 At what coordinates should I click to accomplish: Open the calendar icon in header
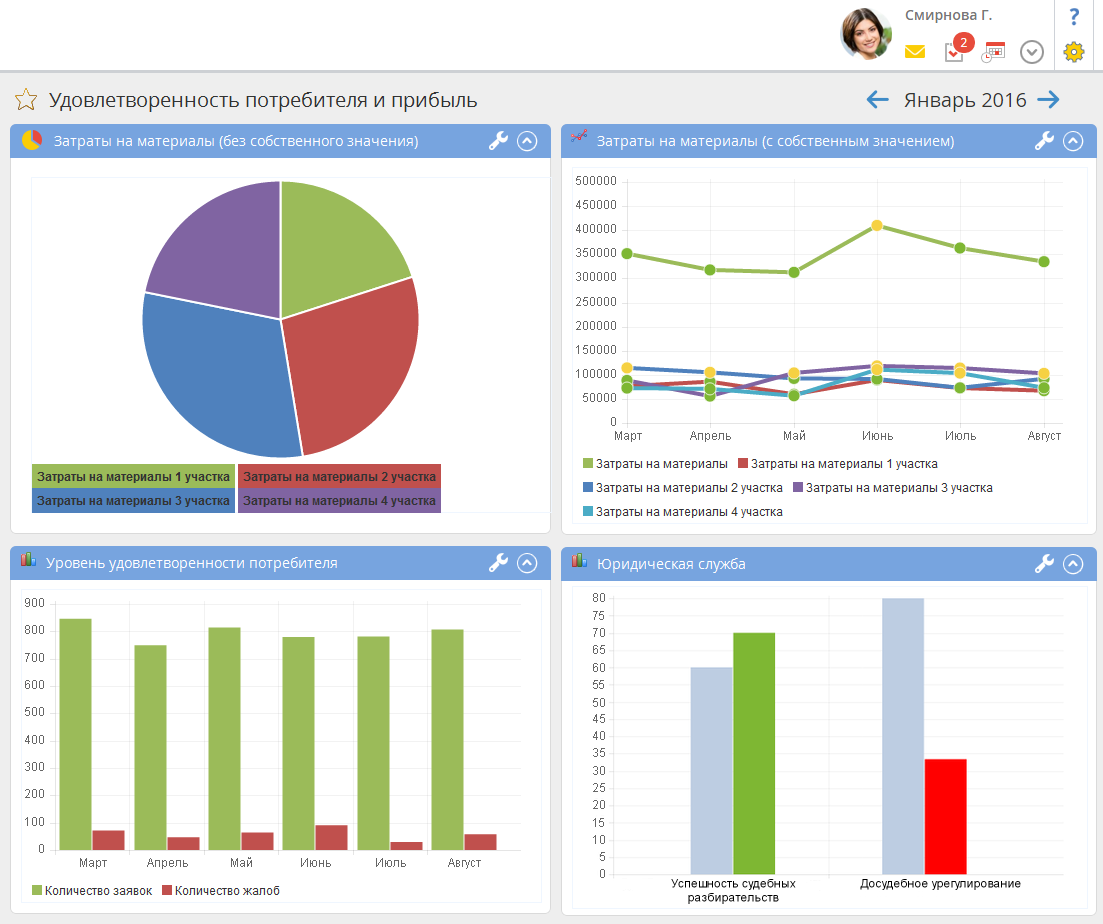coord(993,52)
